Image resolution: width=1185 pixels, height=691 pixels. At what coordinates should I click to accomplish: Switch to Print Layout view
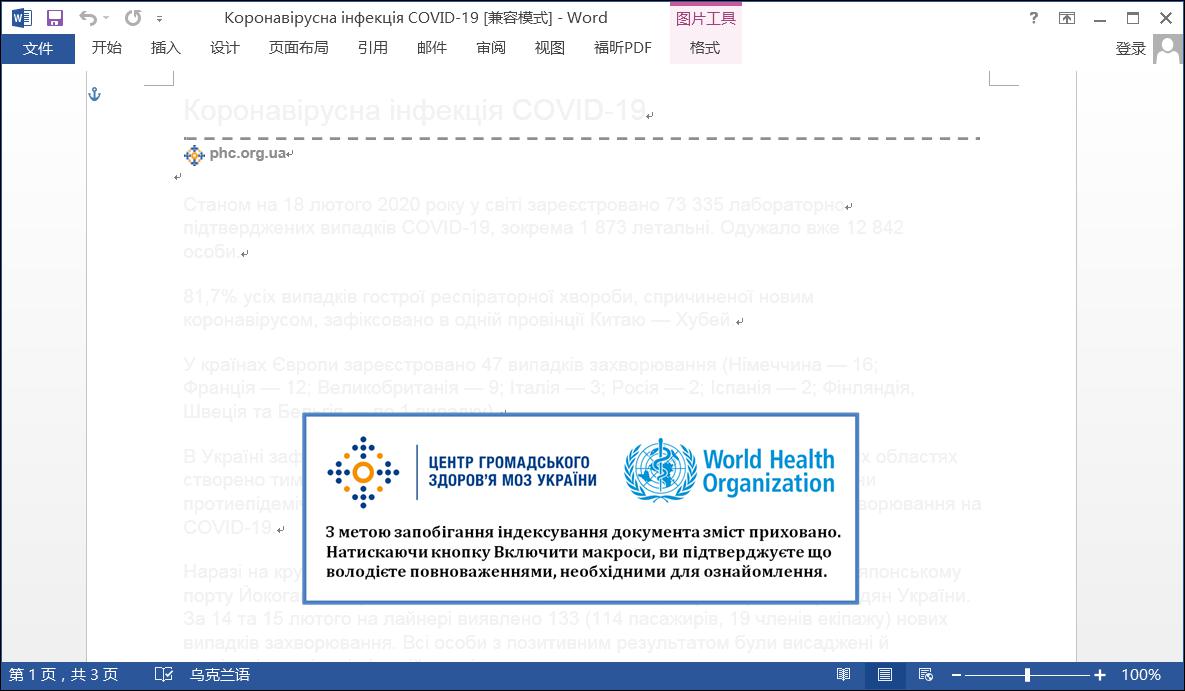click(x=884, y=674)
